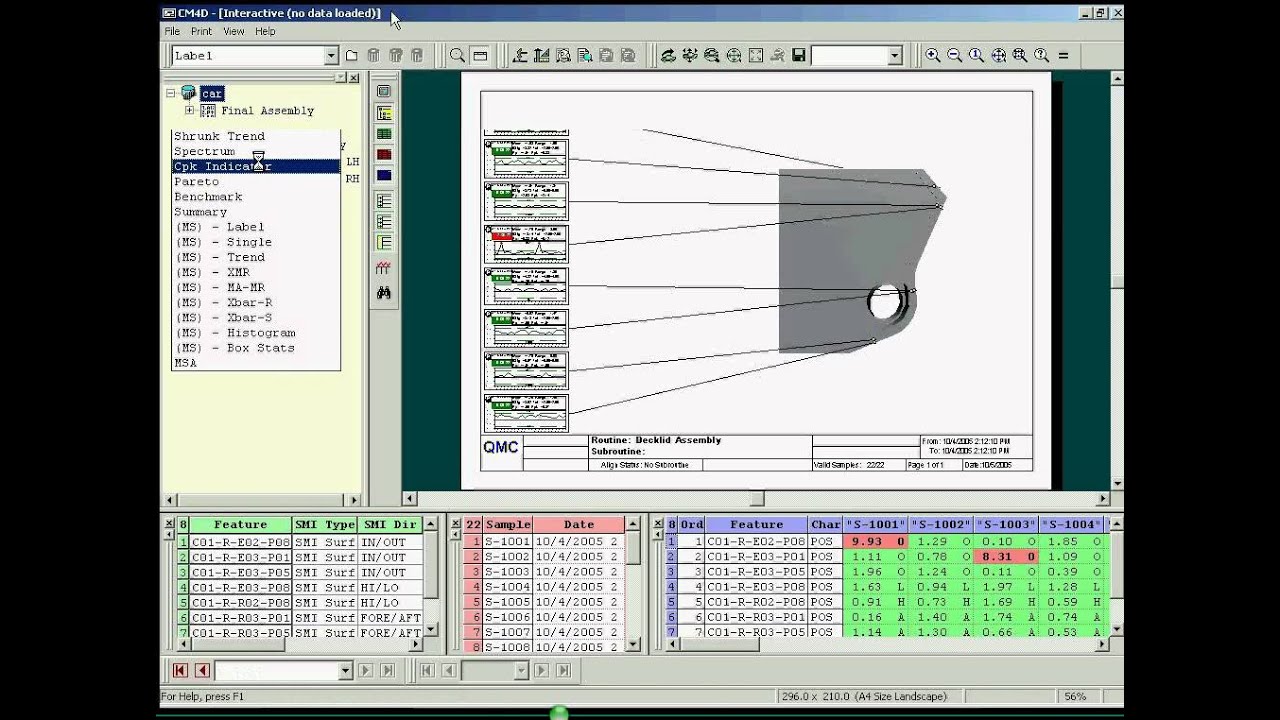This screenshot has width=1280, height=720.
Task: Click the equals sign toolbar icon
Action: point(1063,56)
